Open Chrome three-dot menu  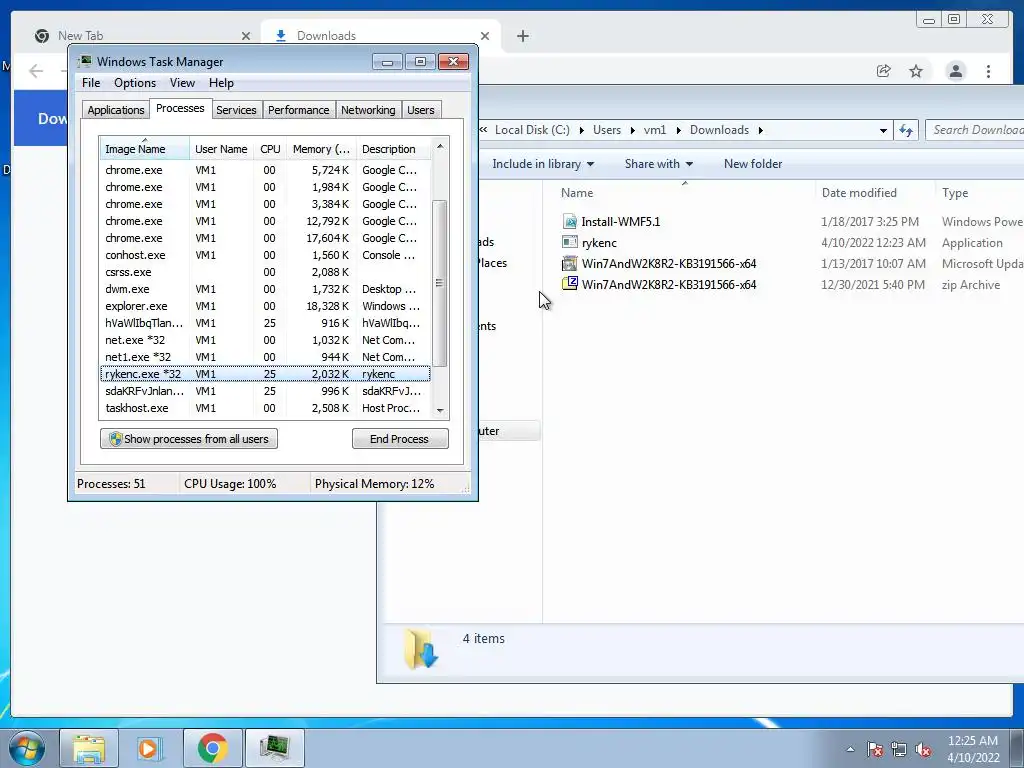point(988,71)
